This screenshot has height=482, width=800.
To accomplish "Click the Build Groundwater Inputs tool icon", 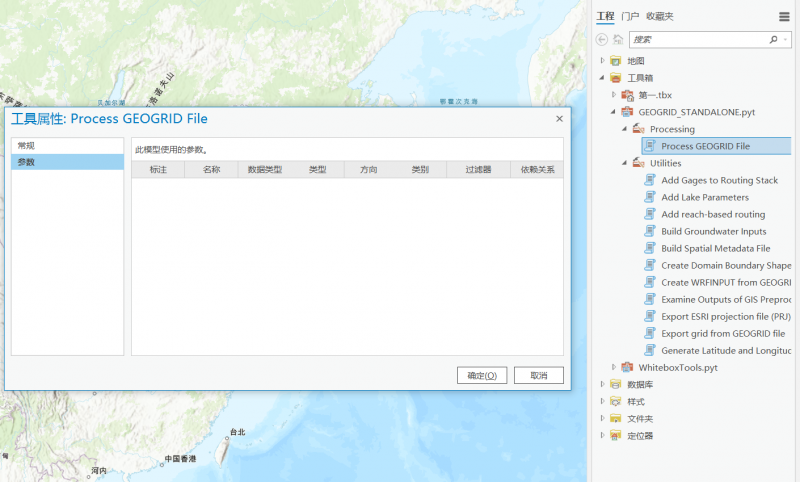I will pos(649,231).
